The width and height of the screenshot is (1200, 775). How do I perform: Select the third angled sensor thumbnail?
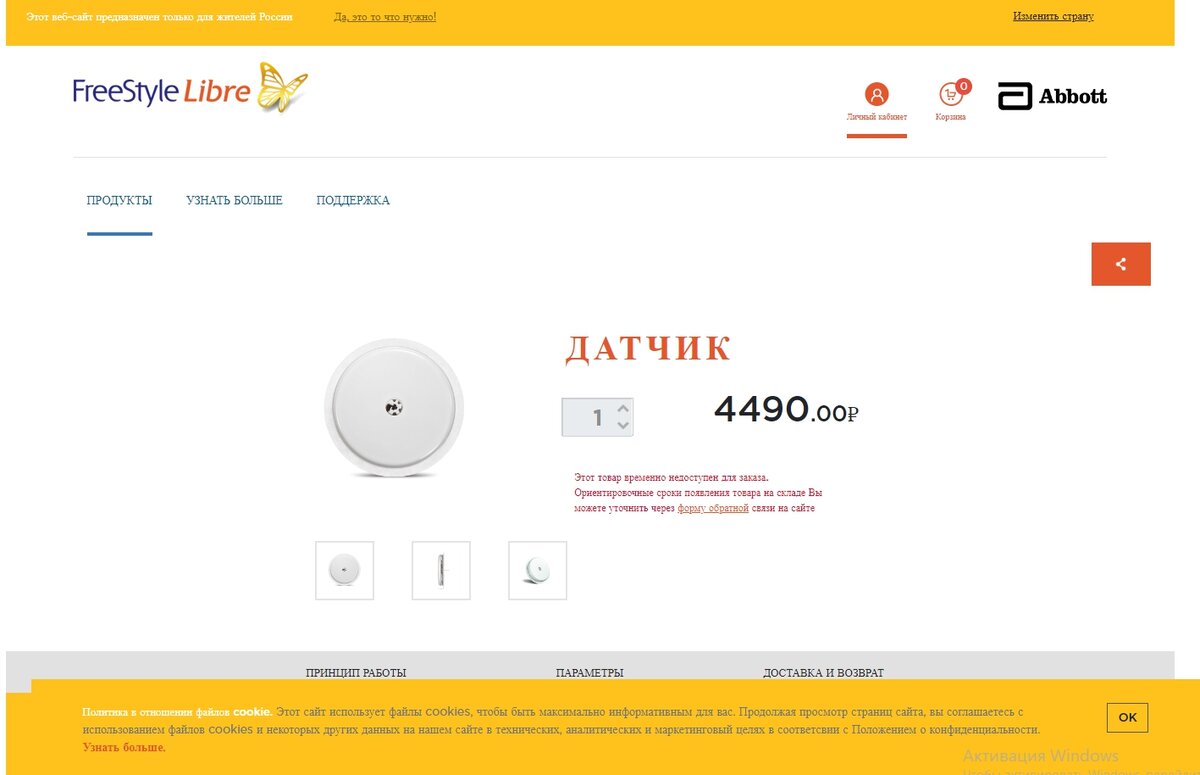[x=537, y=570]
